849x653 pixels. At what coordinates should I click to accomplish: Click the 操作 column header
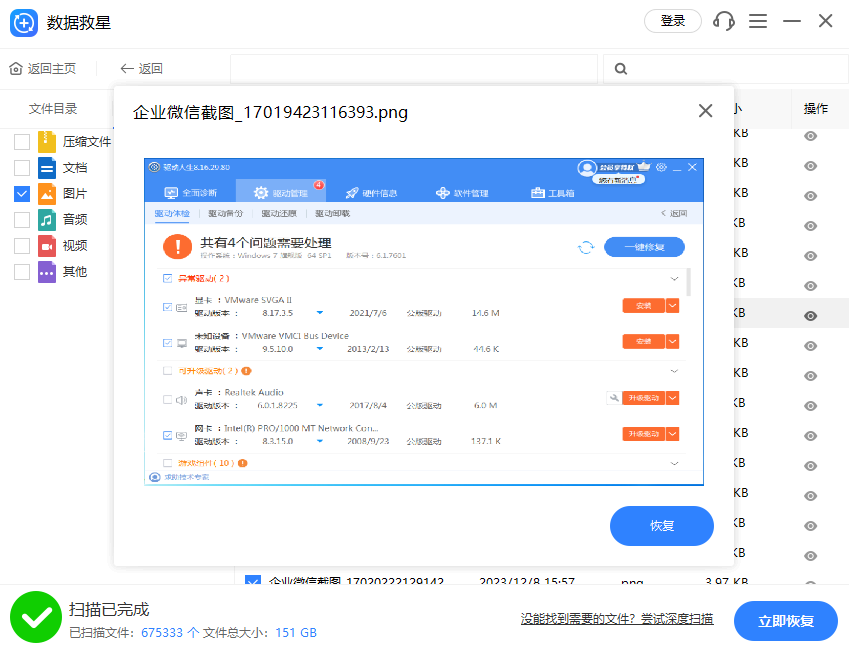[815, 109]
